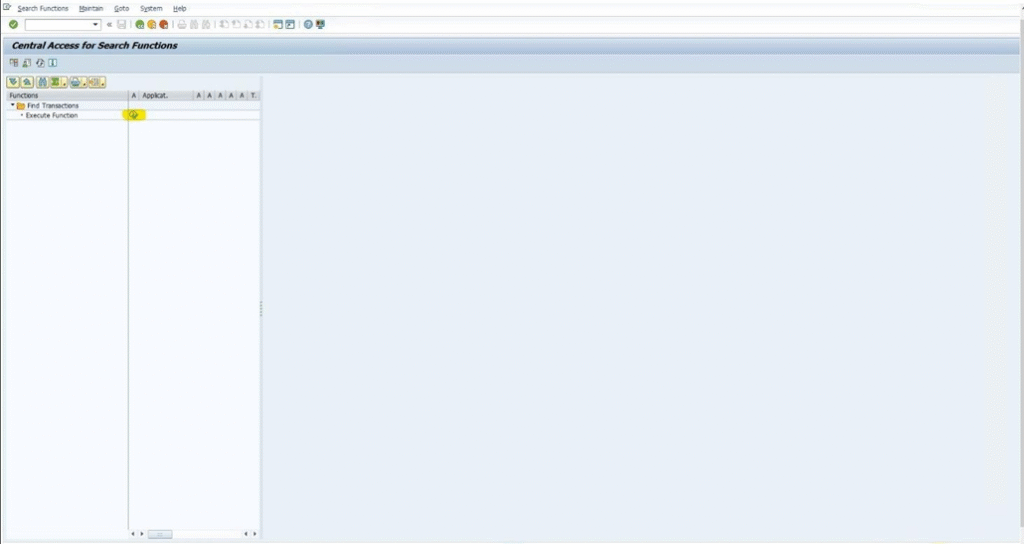The width and height of the screenshot is (1024, 544).
Task: Click the red Cancel icon in toolbar
Action: point(163,24)
